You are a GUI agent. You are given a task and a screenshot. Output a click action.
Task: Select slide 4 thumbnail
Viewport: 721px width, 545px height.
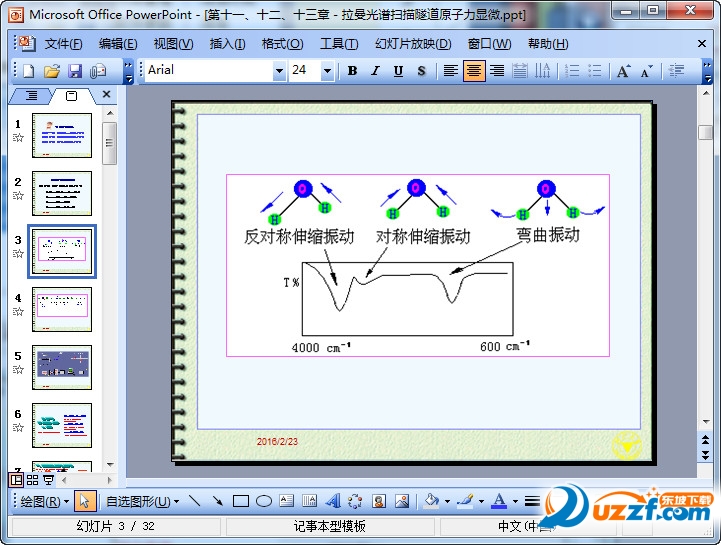pos(62,310)
